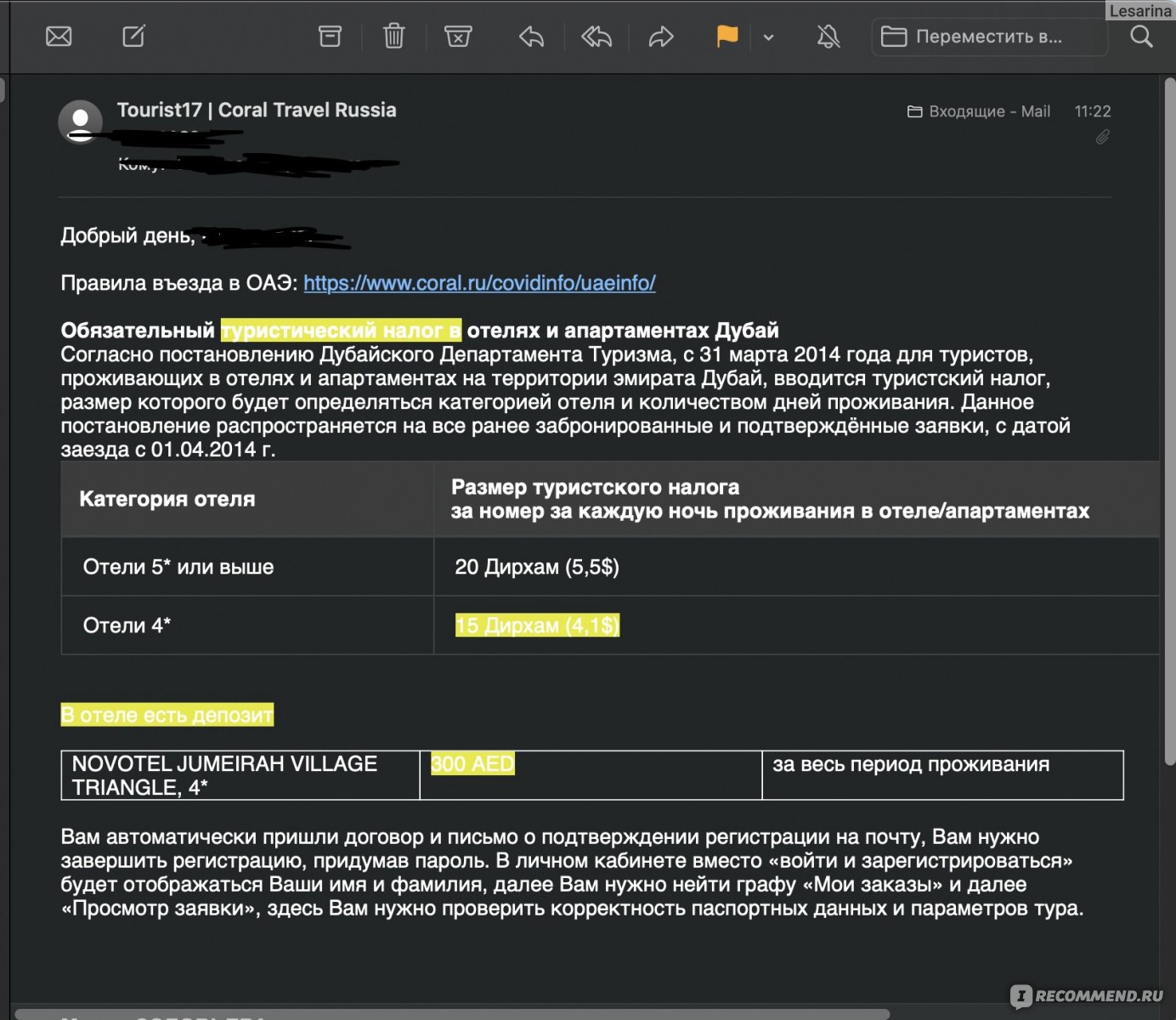Viewport: 1176px width, 1020px height.
Task: Click the Отели 5* или выше cell
Action: (x=247, y=567)
